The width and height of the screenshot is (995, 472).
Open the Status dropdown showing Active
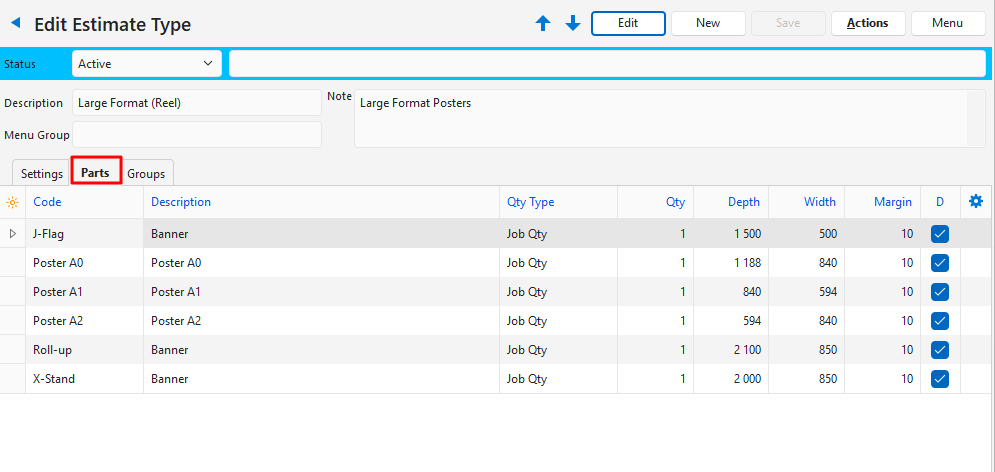point(147,64)
